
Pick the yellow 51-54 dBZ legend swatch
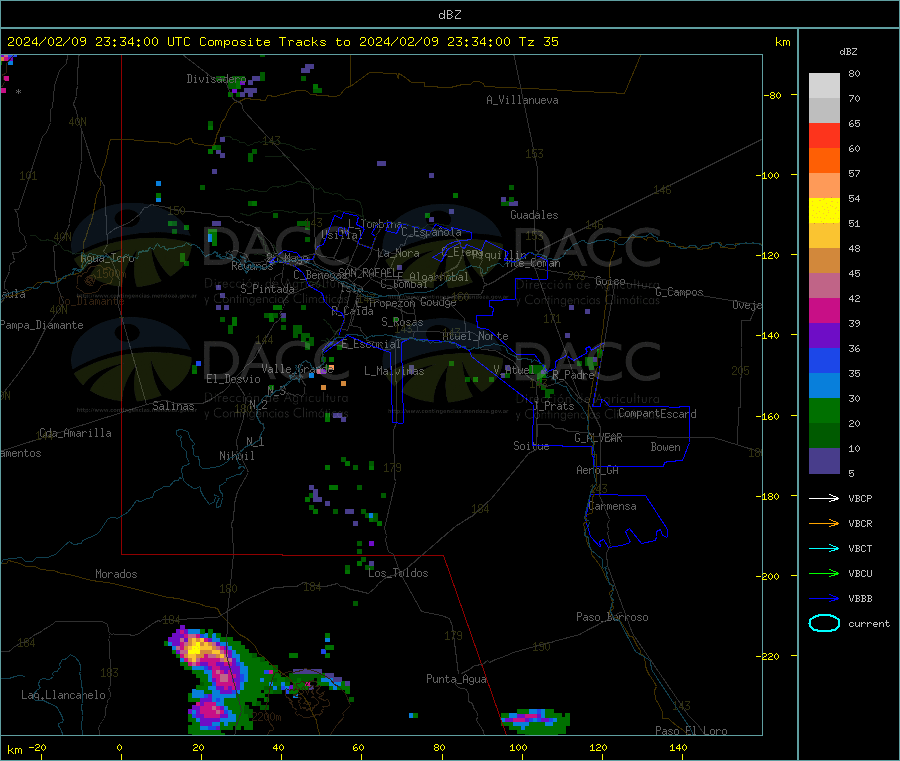824,211
